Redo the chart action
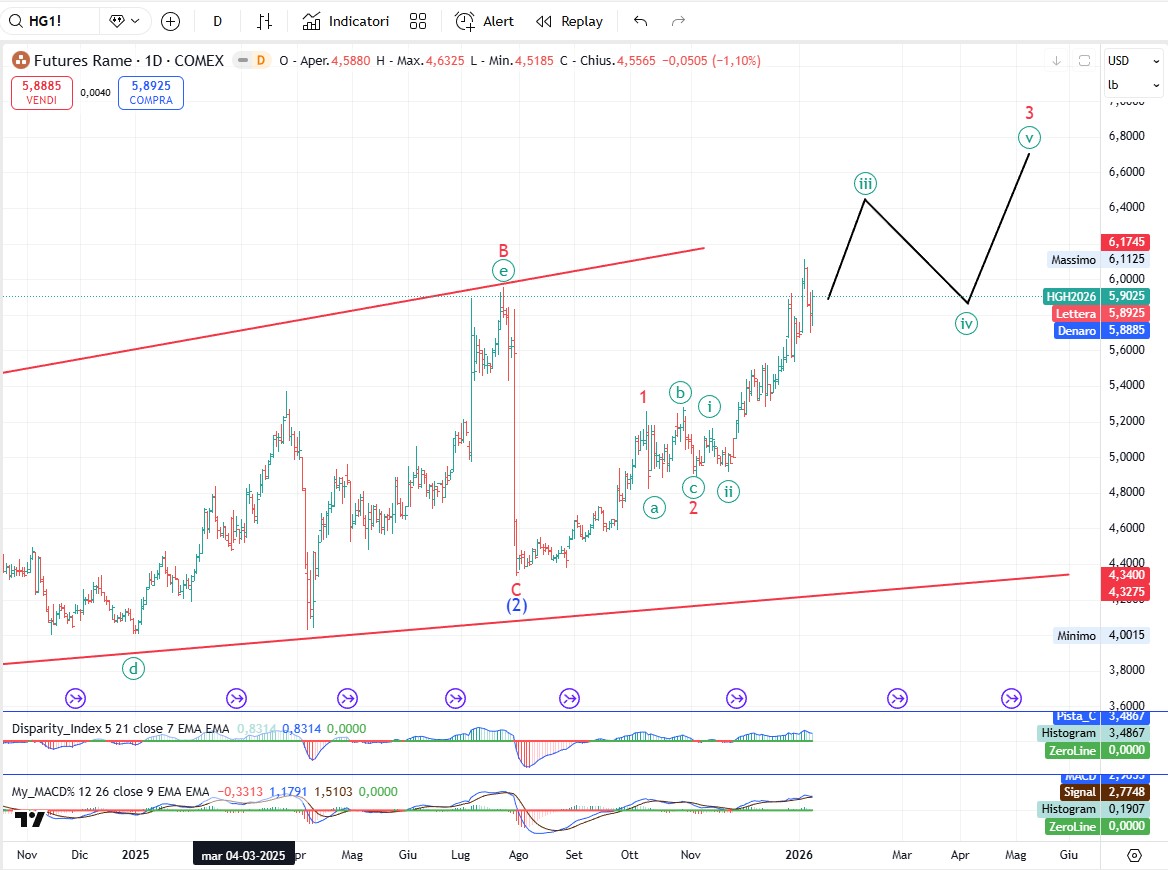This screenshot has height=870, width=1168. point(678,21)
